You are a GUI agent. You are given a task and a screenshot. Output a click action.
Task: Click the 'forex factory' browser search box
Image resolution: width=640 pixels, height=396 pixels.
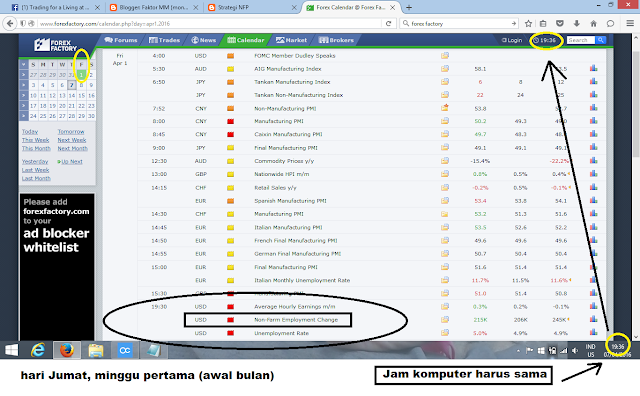(459, 24)
